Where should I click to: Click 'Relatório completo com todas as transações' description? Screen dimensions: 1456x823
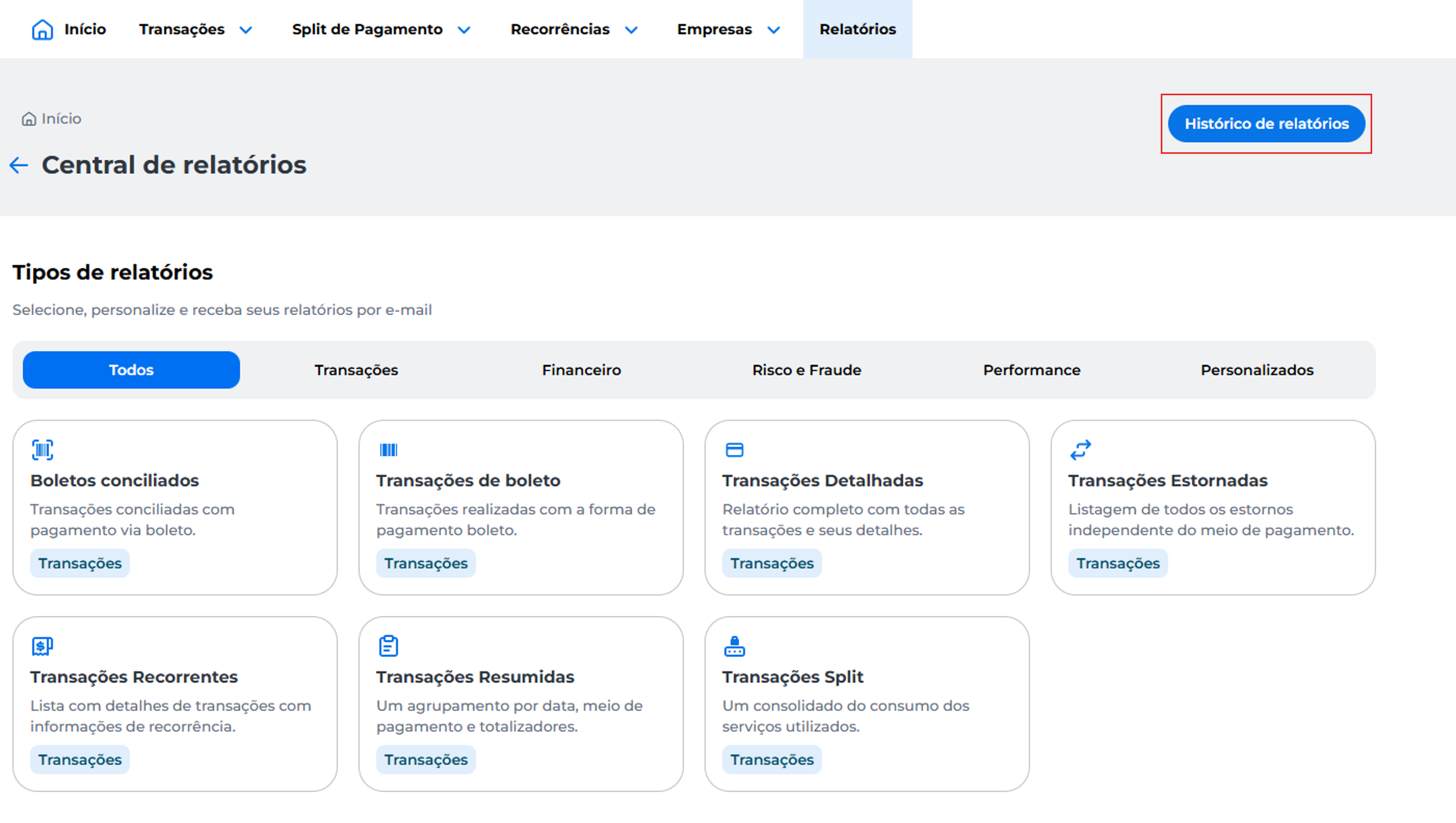[843, 520]
